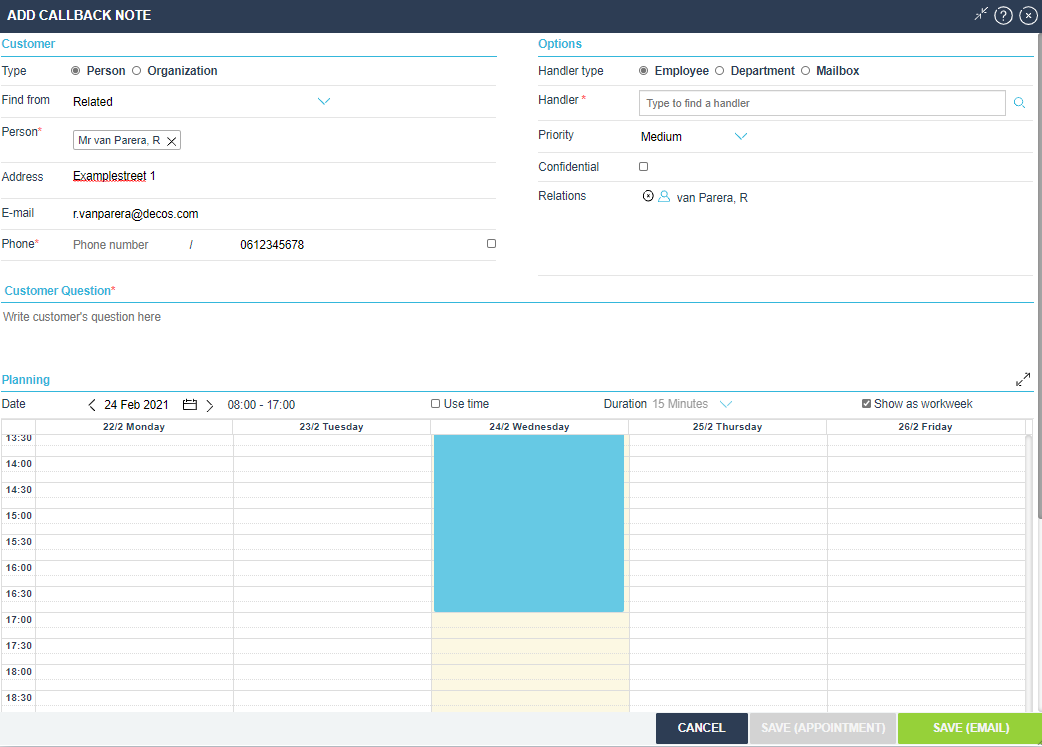This screenshot has width=1042, height=747.
Task: Click the Cancel button
Action: point(701,728)
